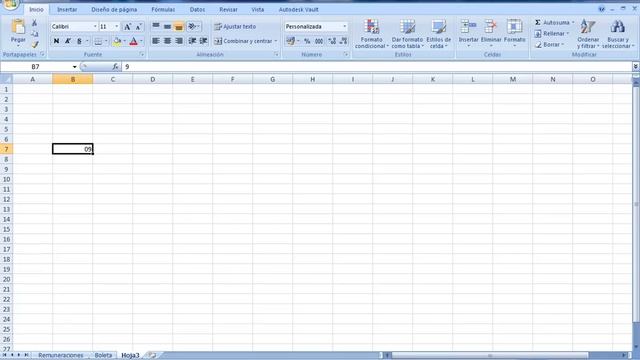Viewport: 640px width, 360px height.
Task: Switch to the Insertar ribbon tab
Action: 67,9
